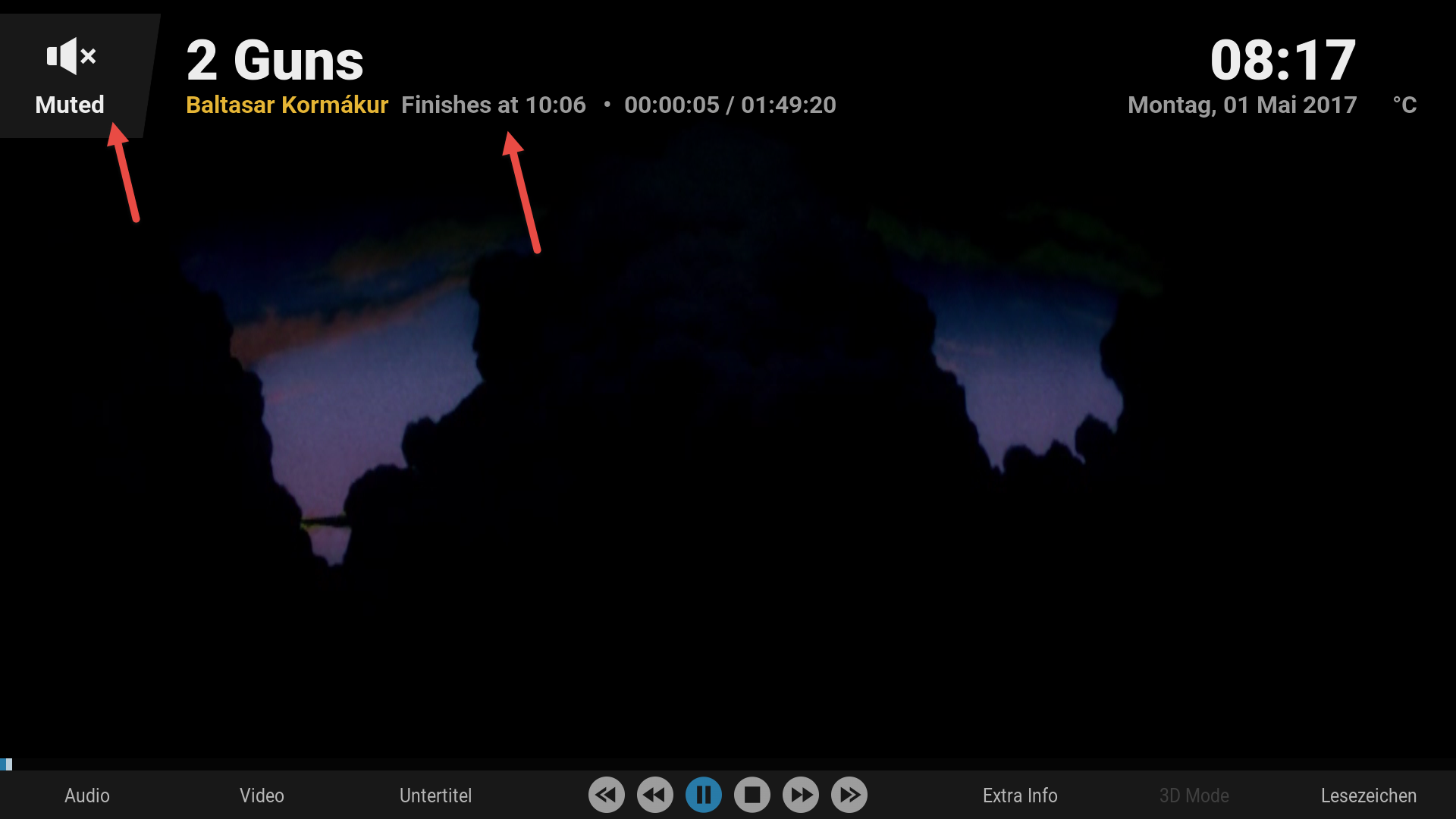Click the '°C' temperature label

(1404, 105)
